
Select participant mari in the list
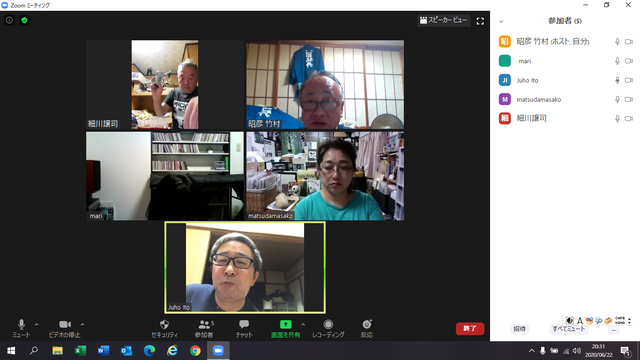point(565,61)
